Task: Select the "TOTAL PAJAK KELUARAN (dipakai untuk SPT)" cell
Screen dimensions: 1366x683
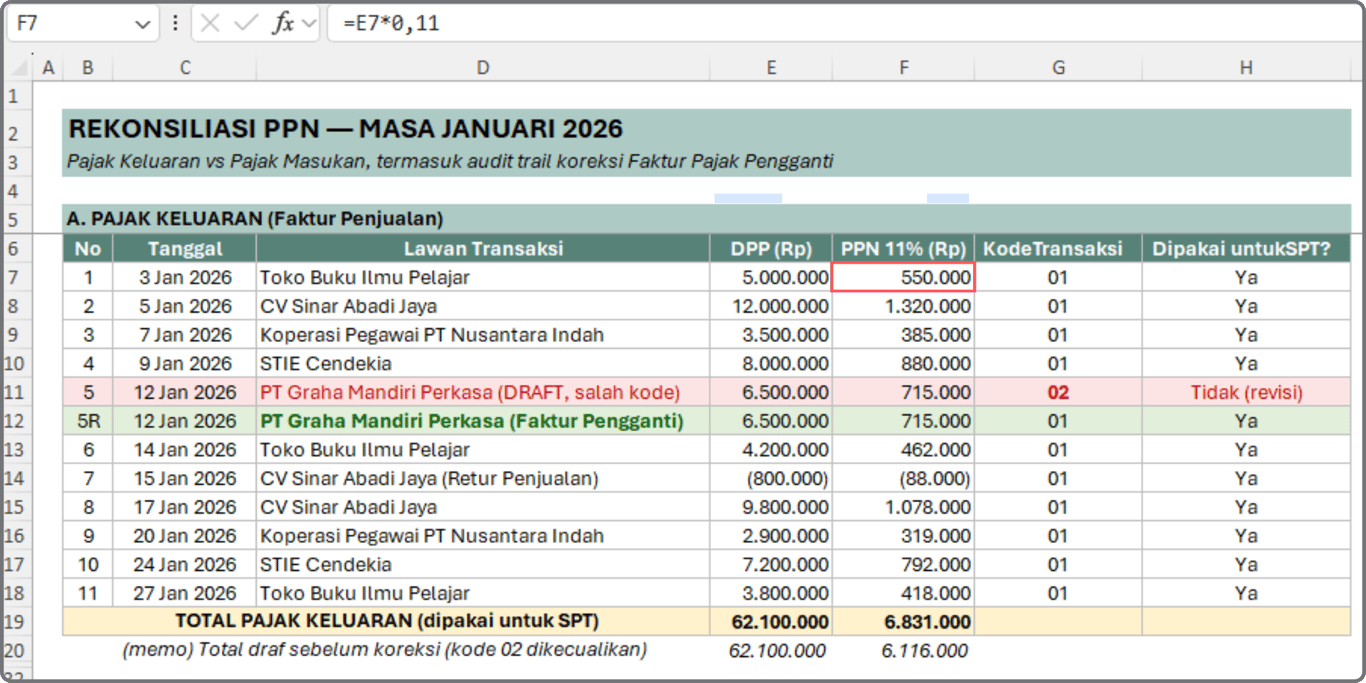Action: pos(386,622)
